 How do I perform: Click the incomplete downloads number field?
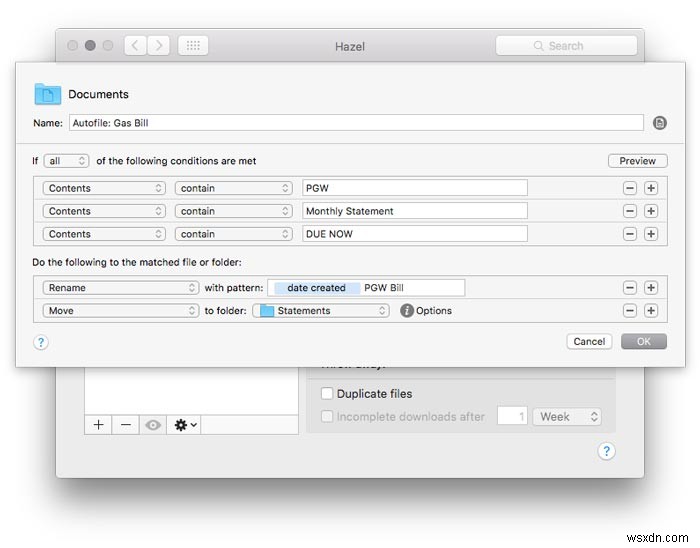click(x=512, y=416)
